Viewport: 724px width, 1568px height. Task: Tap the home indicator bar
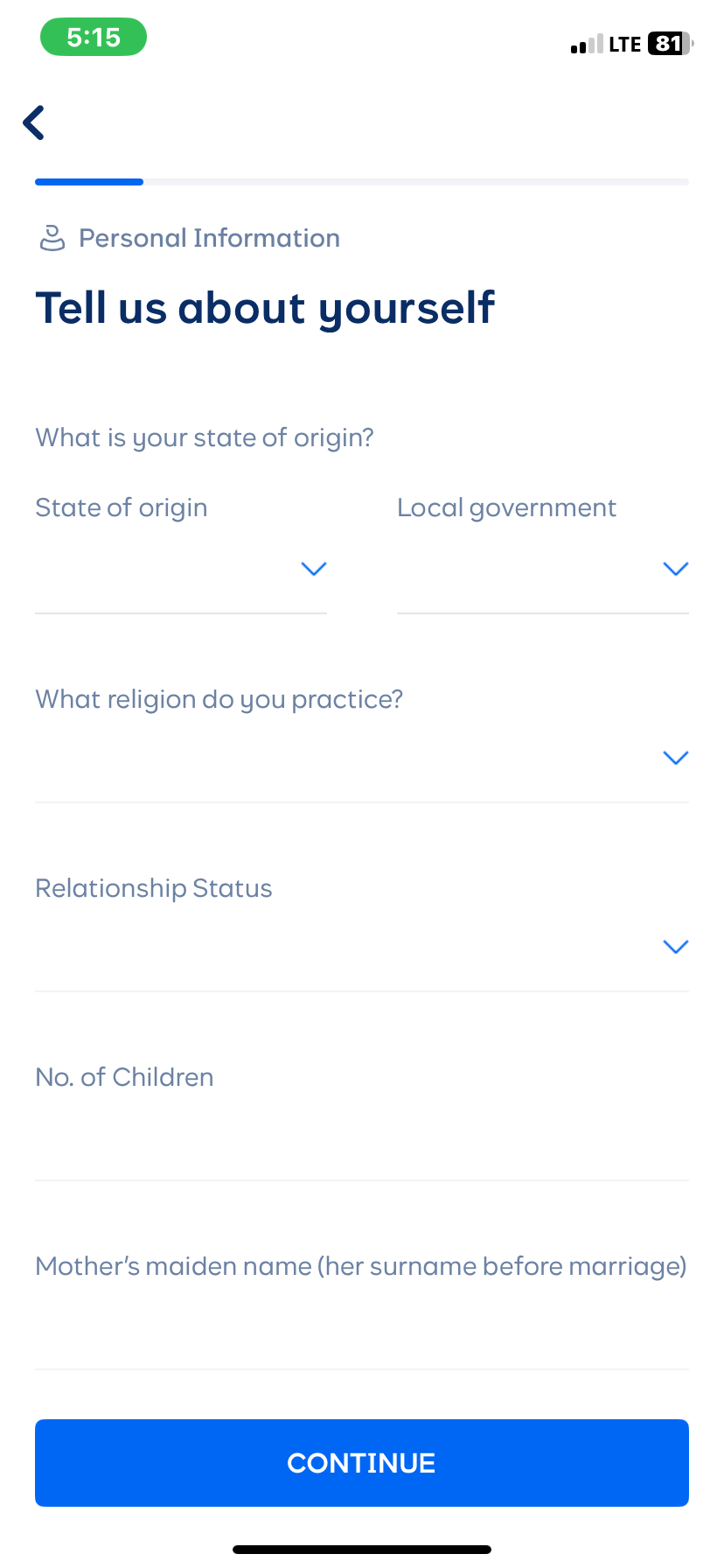[x=361, y=1550]
